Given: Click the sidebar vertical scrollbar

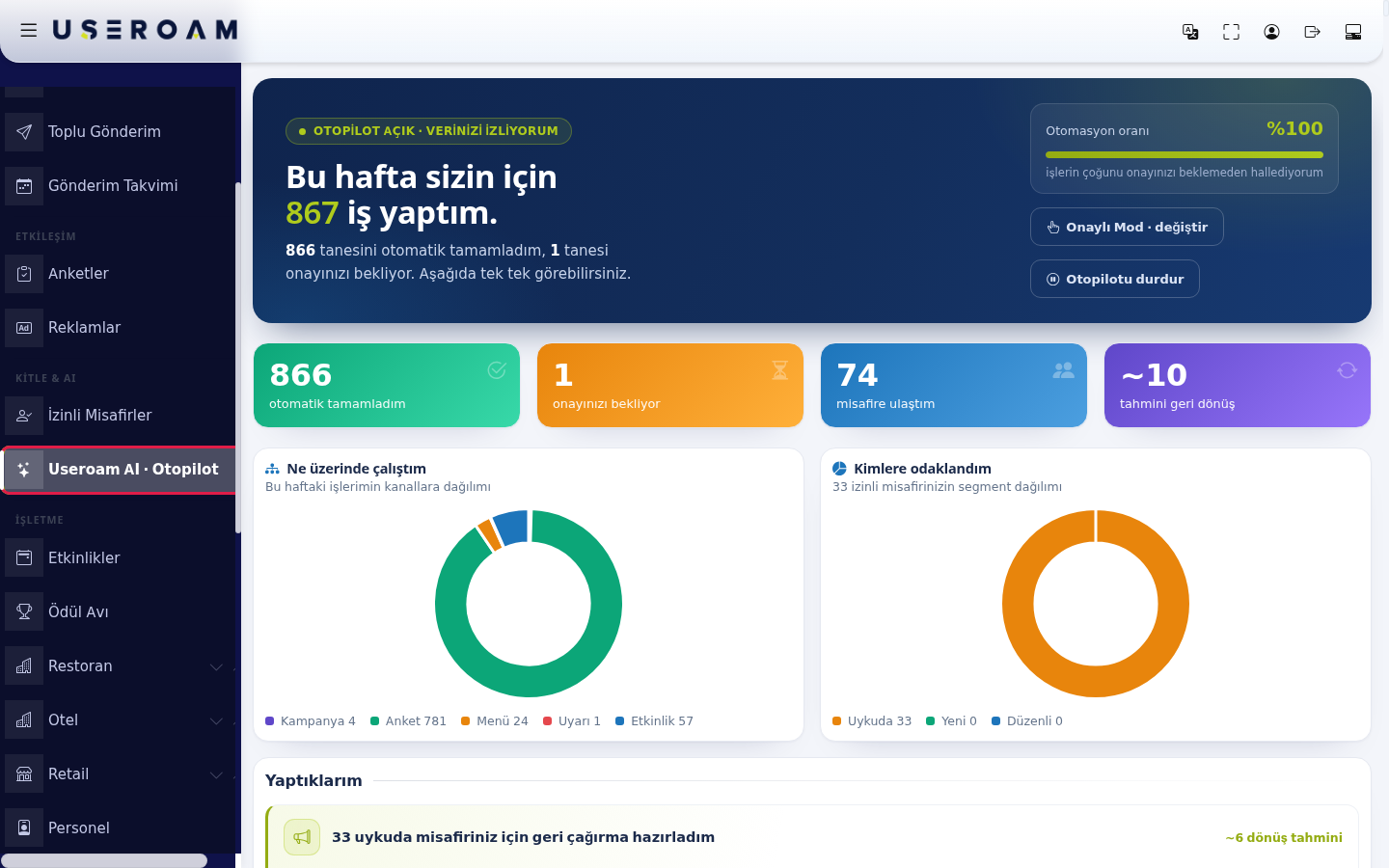Looking at the screenshot, I should point(238,357).
